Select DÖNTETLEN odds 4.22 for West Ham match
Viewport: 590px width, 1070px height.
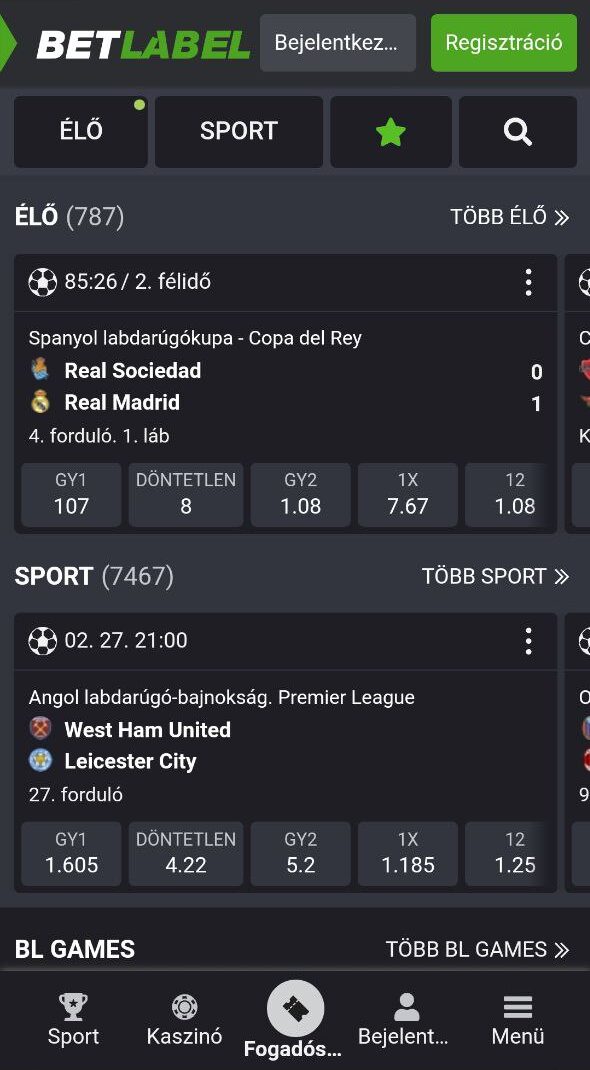186,854
